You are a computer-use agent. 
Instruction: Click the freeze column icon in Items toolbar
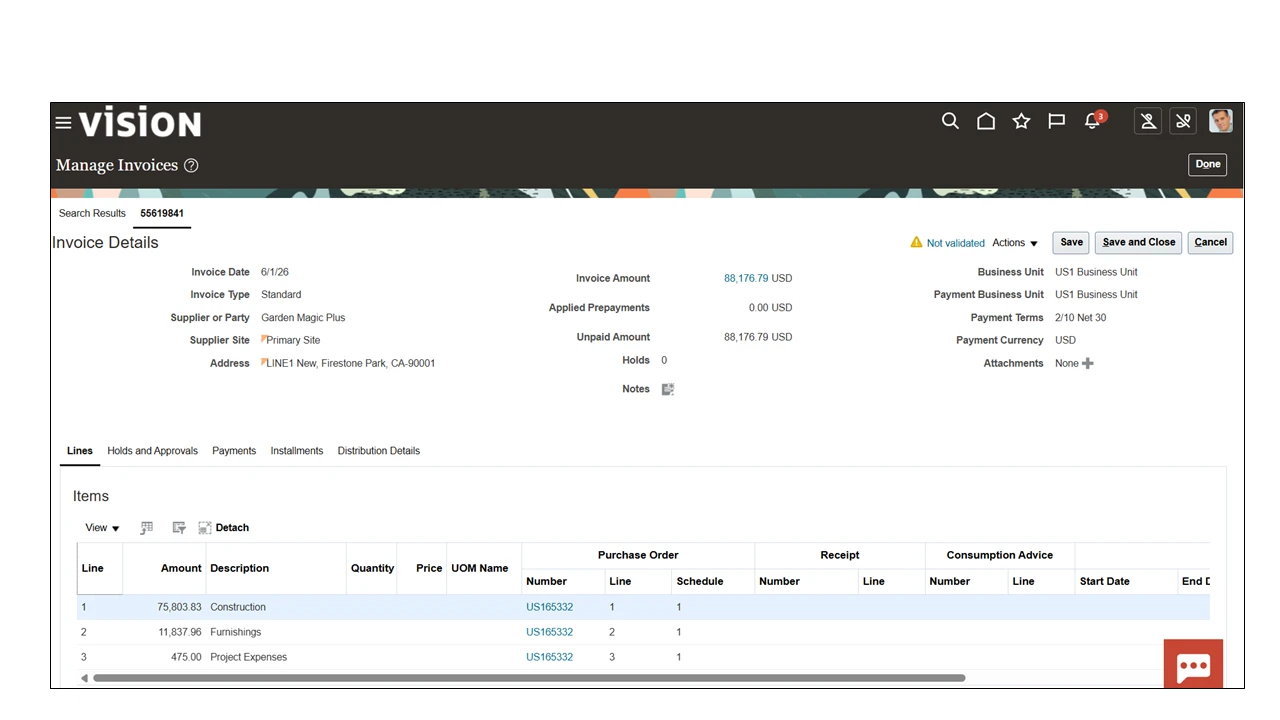pos(146,528)
